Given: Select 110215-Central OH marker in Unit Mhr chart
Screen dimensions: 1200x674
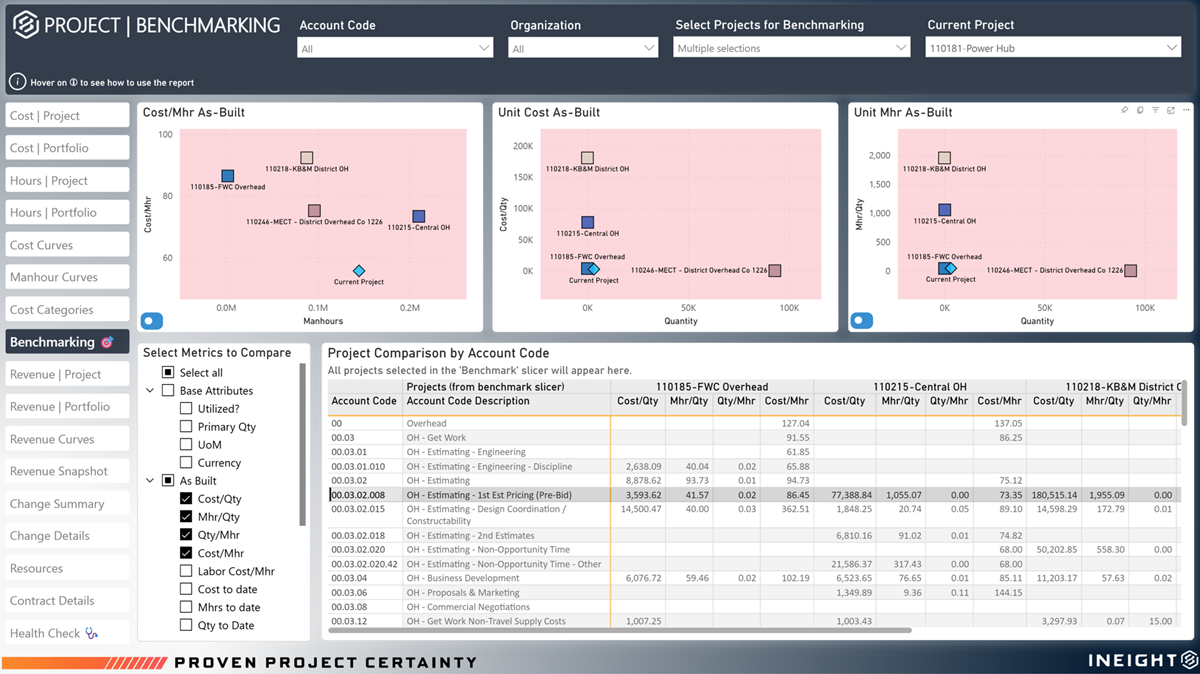Looking at the screenshot, I should click(x=944, y=210).
